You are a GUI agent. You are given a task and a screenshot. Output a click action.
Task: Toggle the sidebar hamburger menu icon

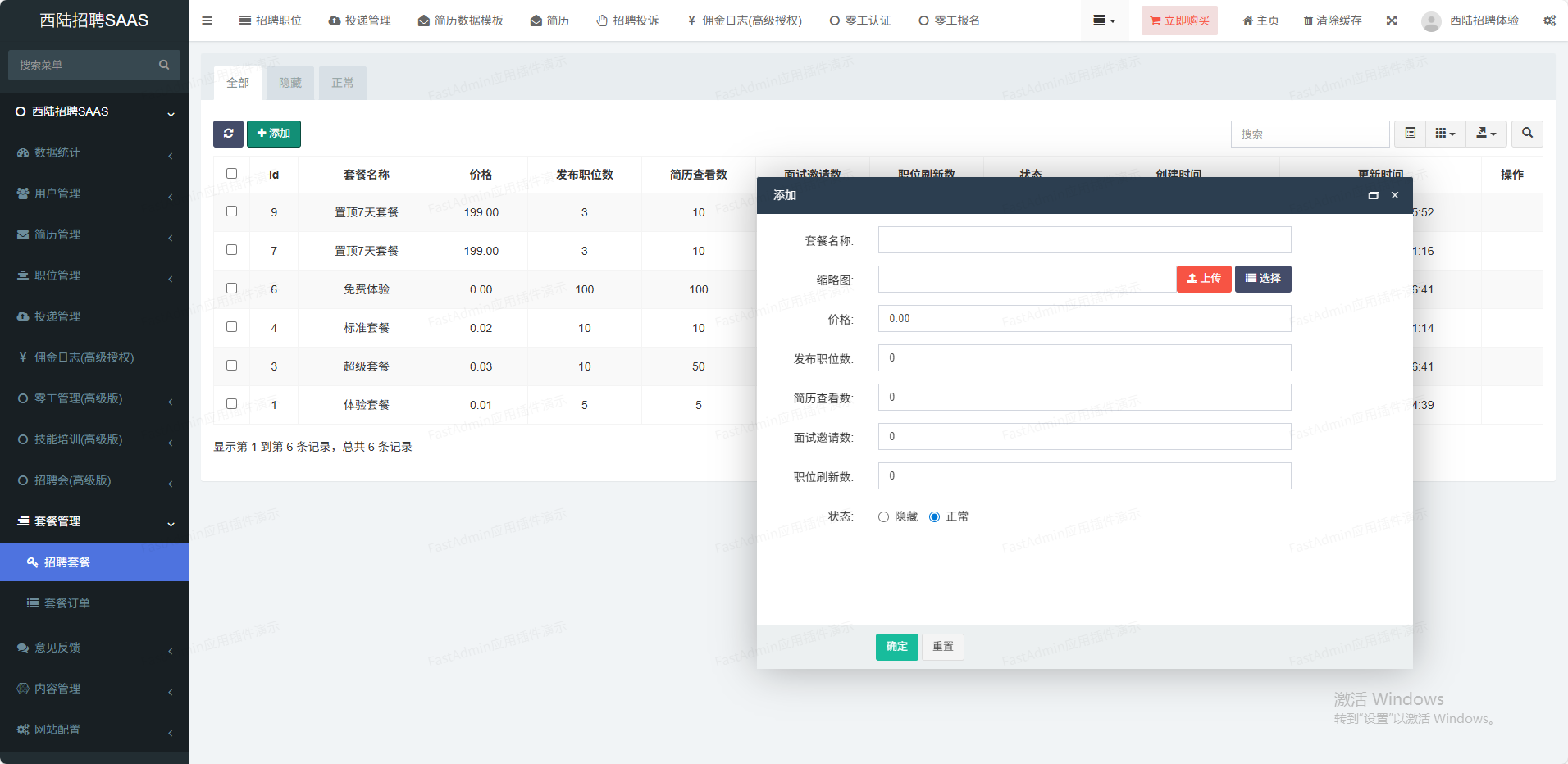[x=207, y=20]
